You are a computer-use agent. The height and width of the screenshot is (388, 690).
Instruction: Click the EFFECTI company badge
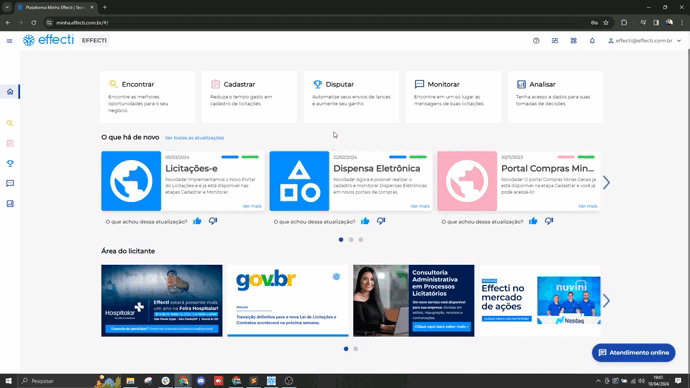94,40
